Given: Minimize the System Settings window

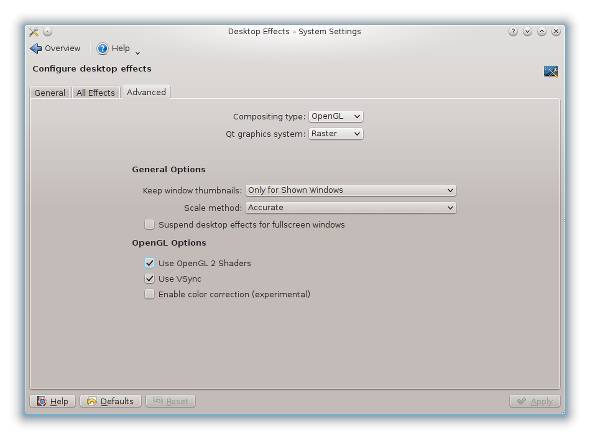Looking at the screenshot, I should [527, 32].
